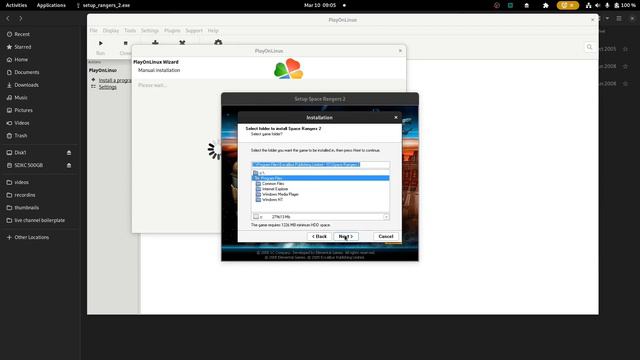Click the microphone icon in system tray
The image size is (640, 360).
[x=607, y=5]
